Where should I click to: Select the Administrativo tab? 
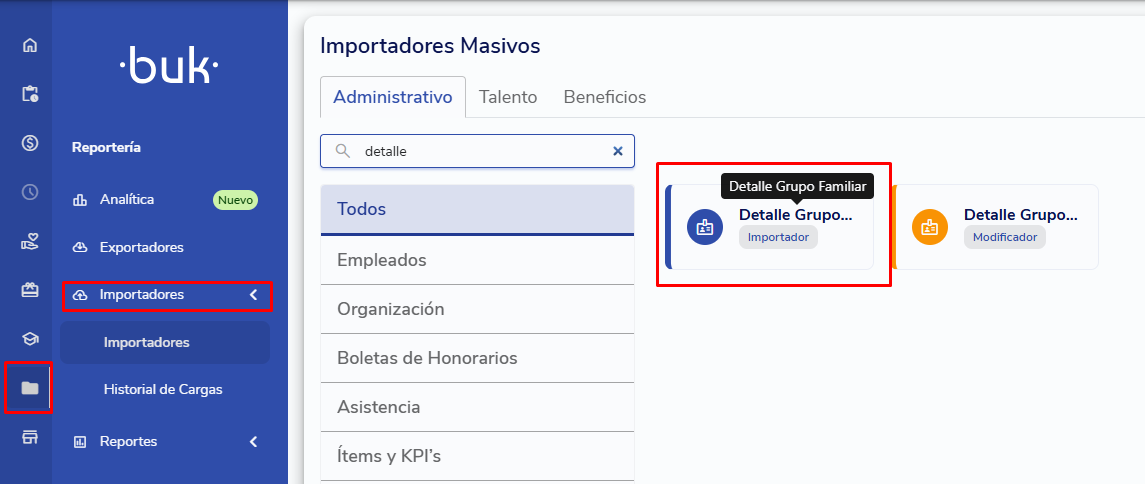coord(392,97)
